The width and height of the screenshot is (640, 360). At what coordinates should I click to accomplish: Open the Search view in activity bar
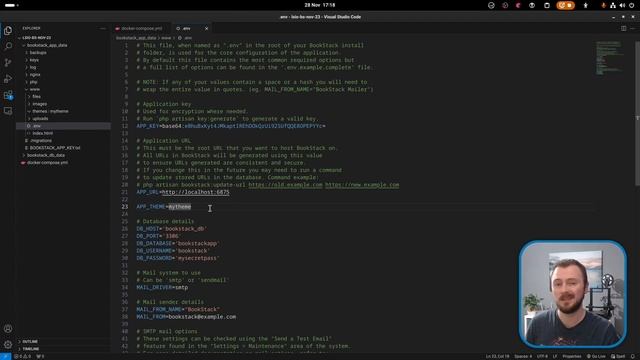(8, 46)
